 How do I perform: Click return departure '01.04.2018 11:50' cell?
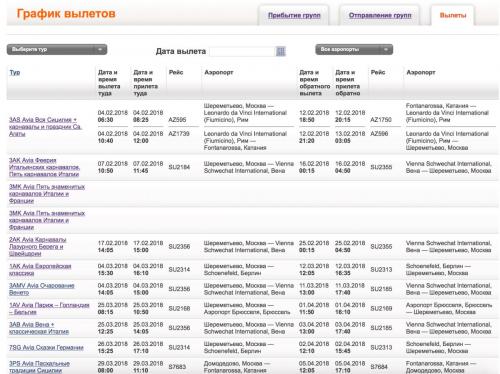point(314,308)
